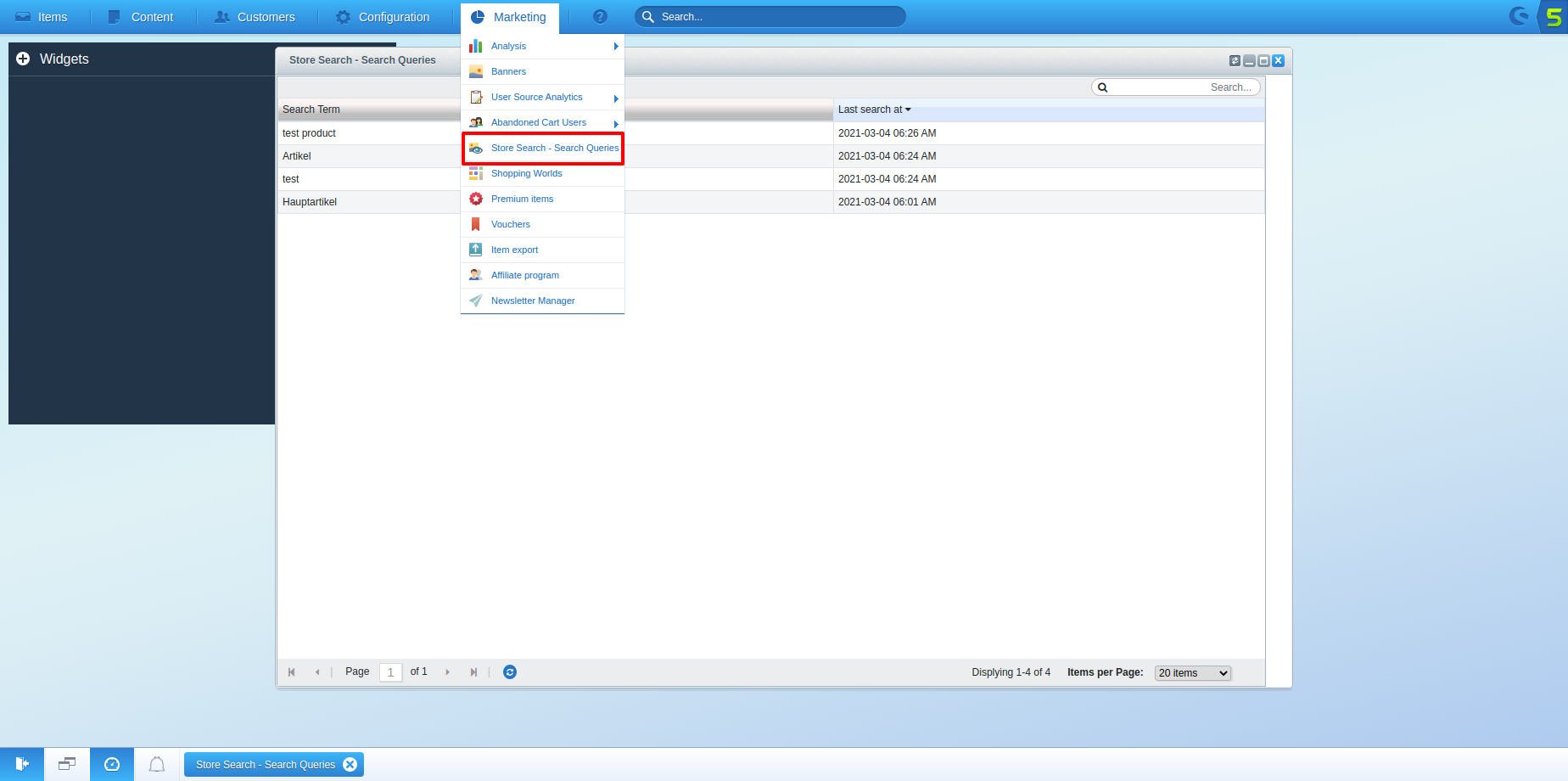Sort by Last search at column

click(x=1049, y=110)
